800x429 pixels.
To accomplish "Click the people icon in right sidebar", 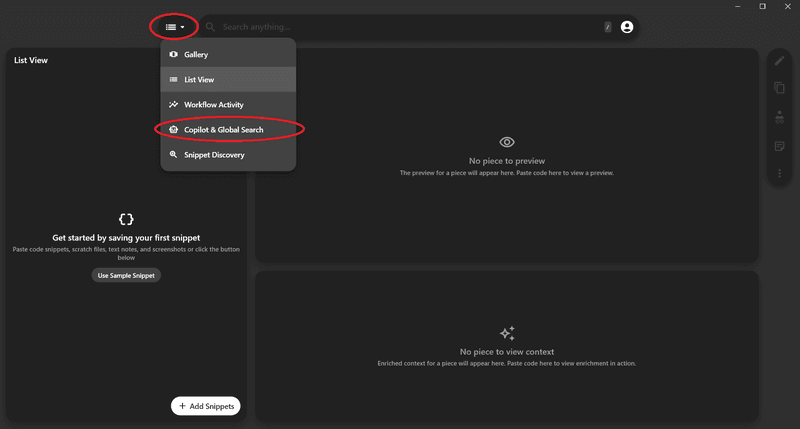I will click(x=780, y=117).
